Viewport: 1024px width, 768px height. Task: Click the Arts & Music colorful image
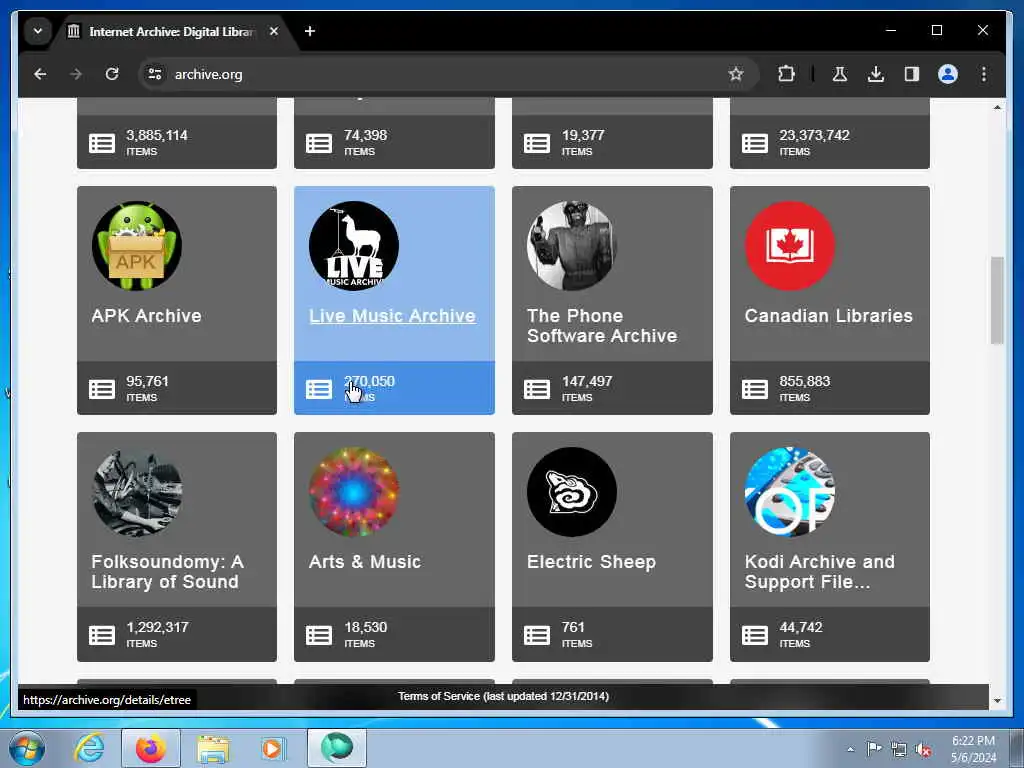click(354, 492)
